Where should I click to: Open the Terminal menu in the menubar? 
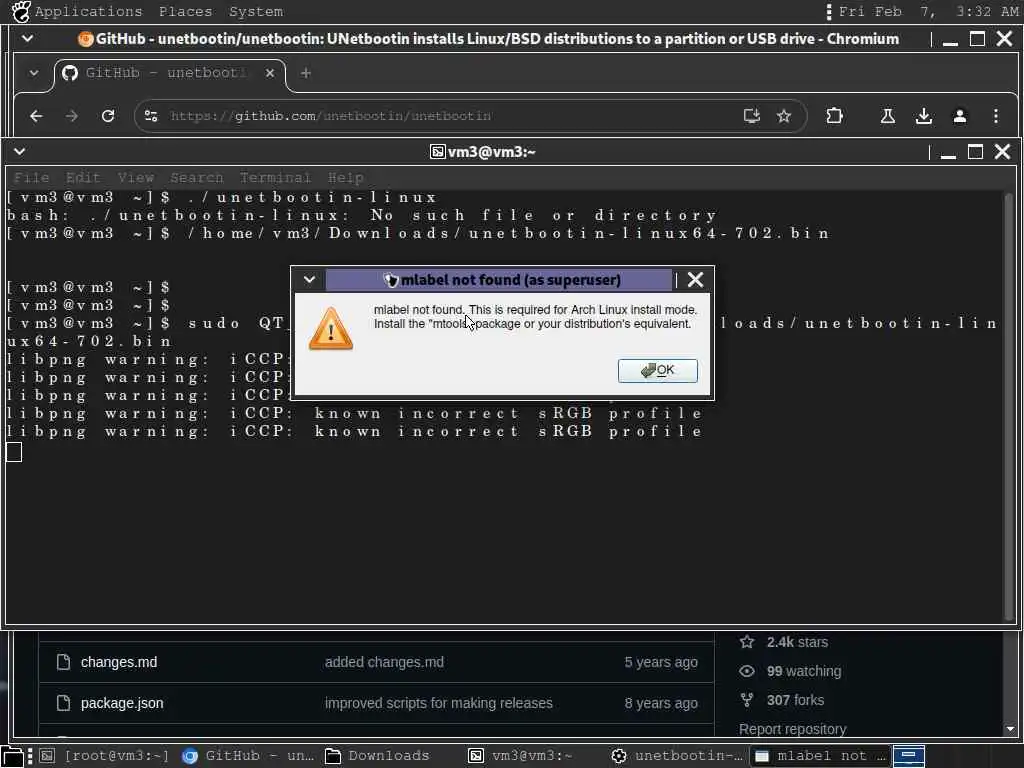[275, 178]
